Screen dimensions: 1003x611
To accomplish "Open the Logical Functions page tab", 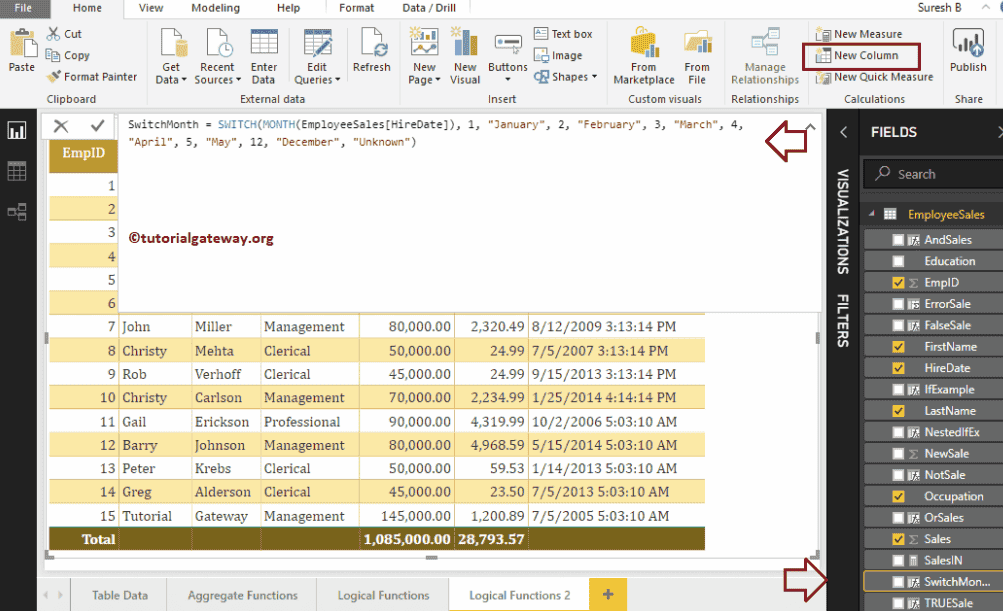I will pyautogui.click(x=383, y=594).
